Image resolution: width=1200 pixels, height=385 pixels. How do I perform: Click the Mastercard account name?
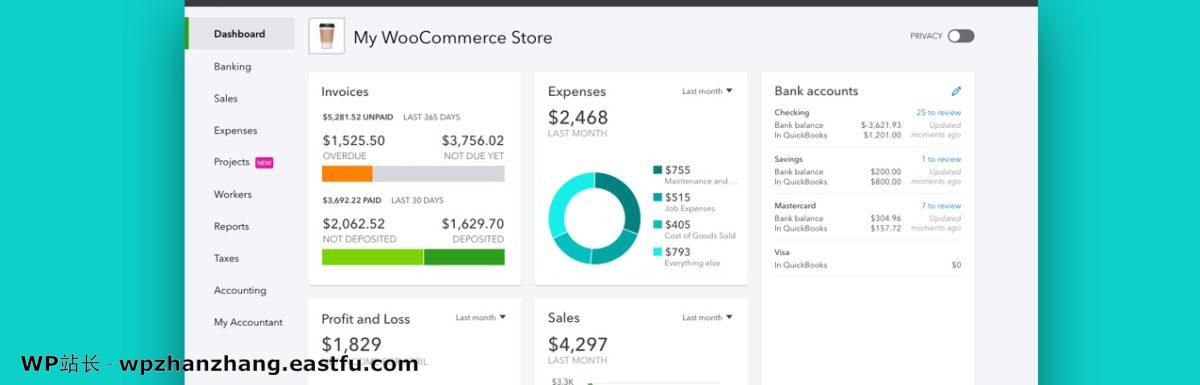(795, 206)
